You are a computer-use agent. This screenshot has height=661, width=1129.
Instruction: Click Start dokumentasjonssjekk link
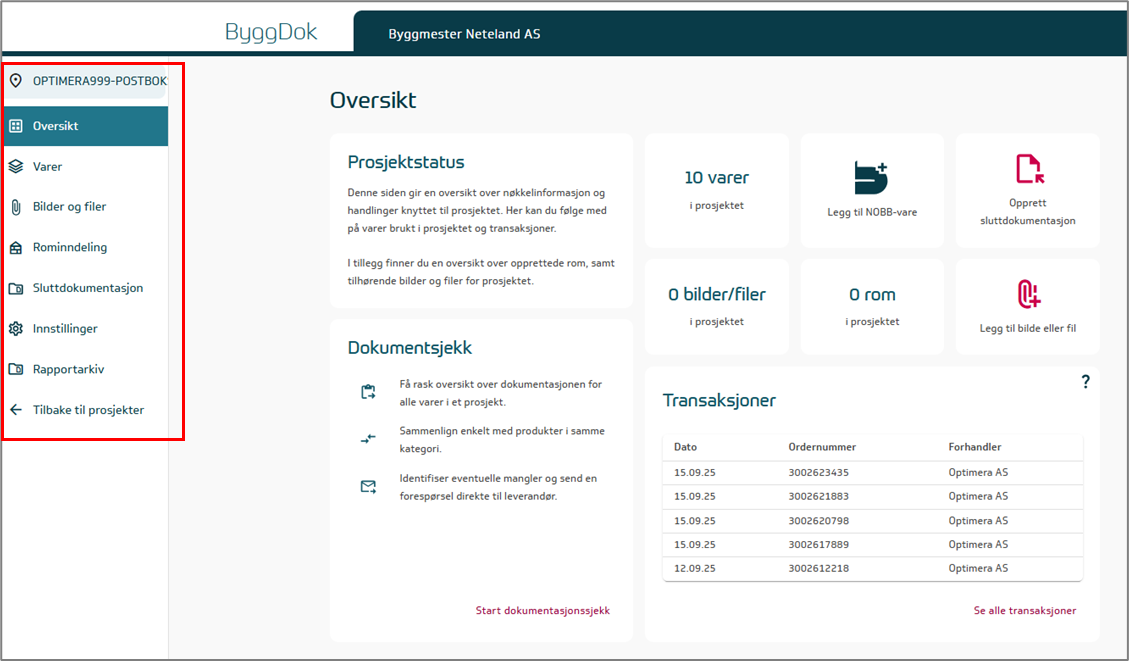coord(542,610)
